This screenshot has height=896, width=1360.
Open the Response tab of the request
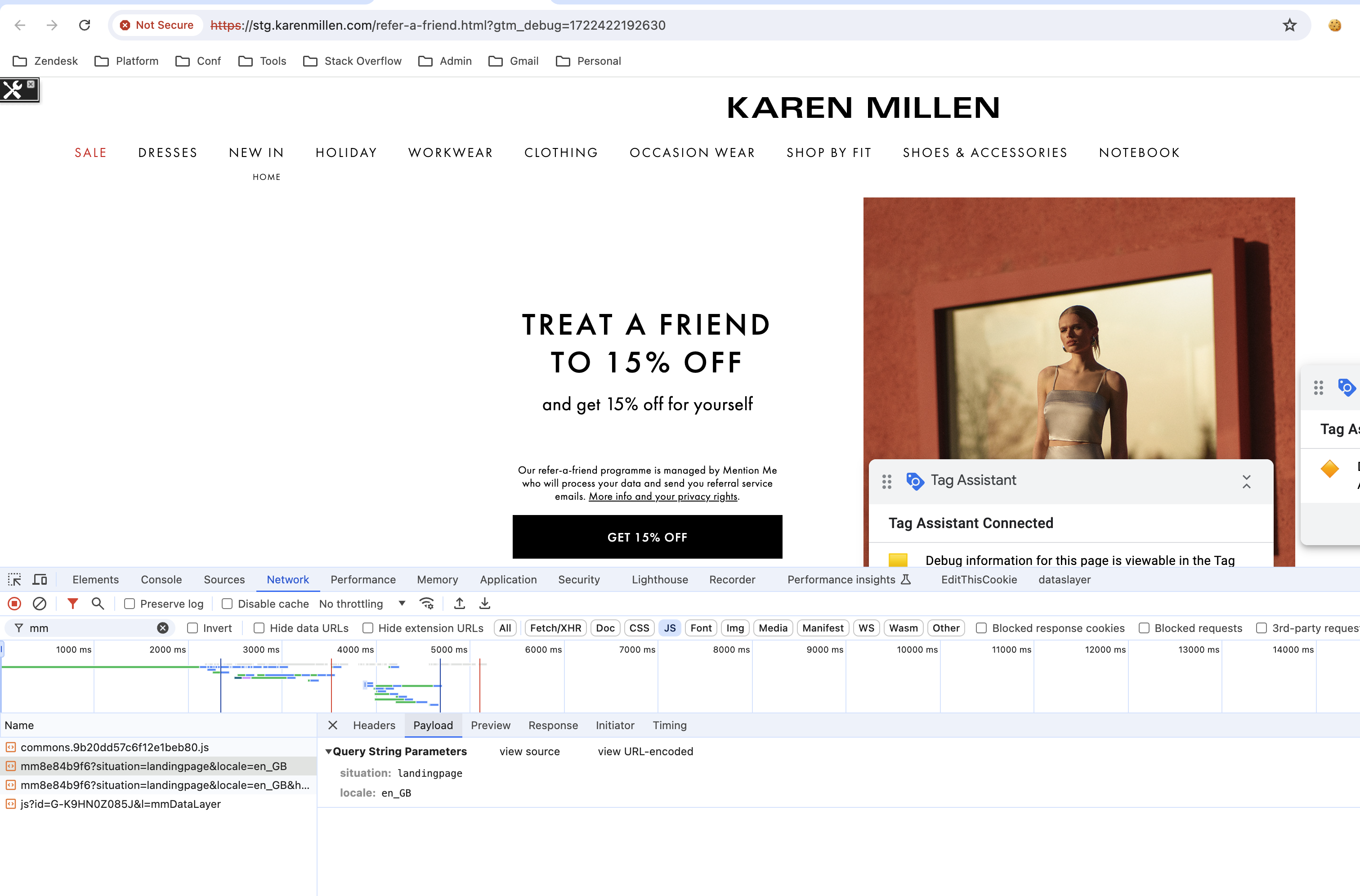coord(553,725)
